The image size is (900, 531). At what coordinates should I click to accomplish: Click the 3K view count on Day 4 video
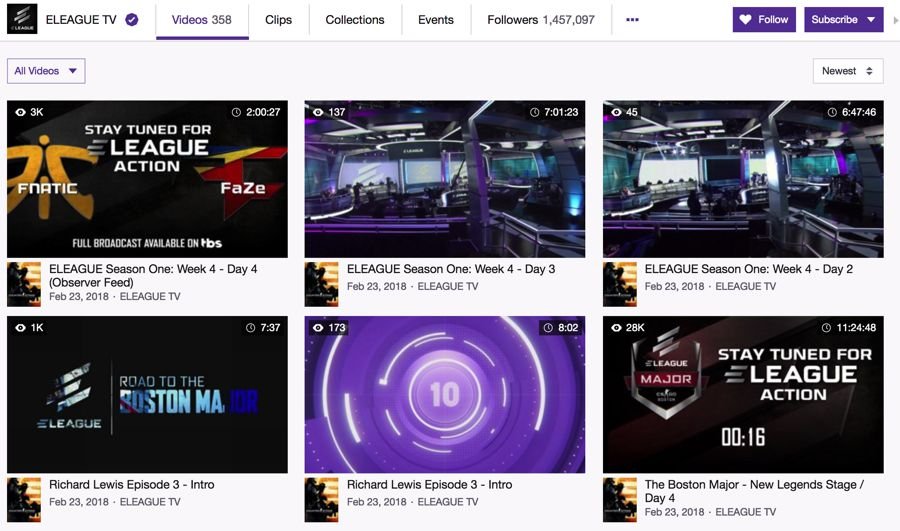coord(29,112)
